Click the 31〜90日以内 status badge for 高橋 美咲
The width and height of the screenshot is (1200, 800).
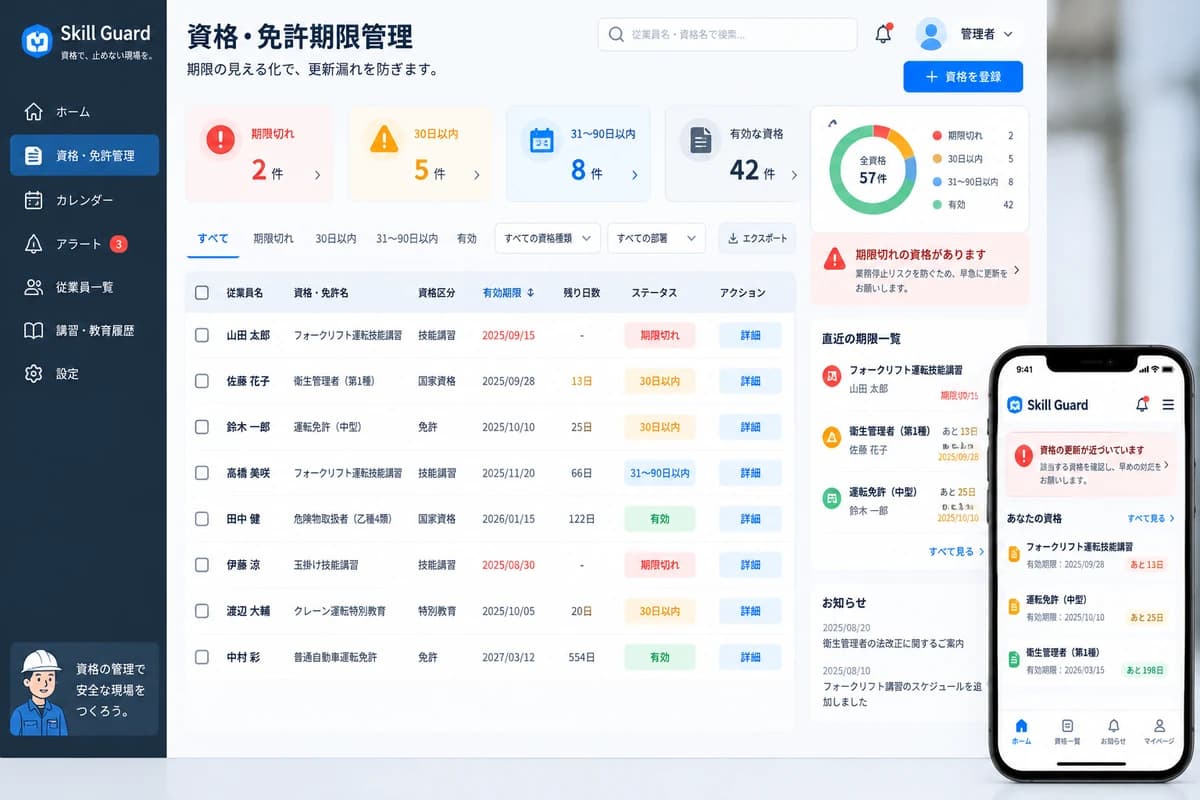click(659, 473)
